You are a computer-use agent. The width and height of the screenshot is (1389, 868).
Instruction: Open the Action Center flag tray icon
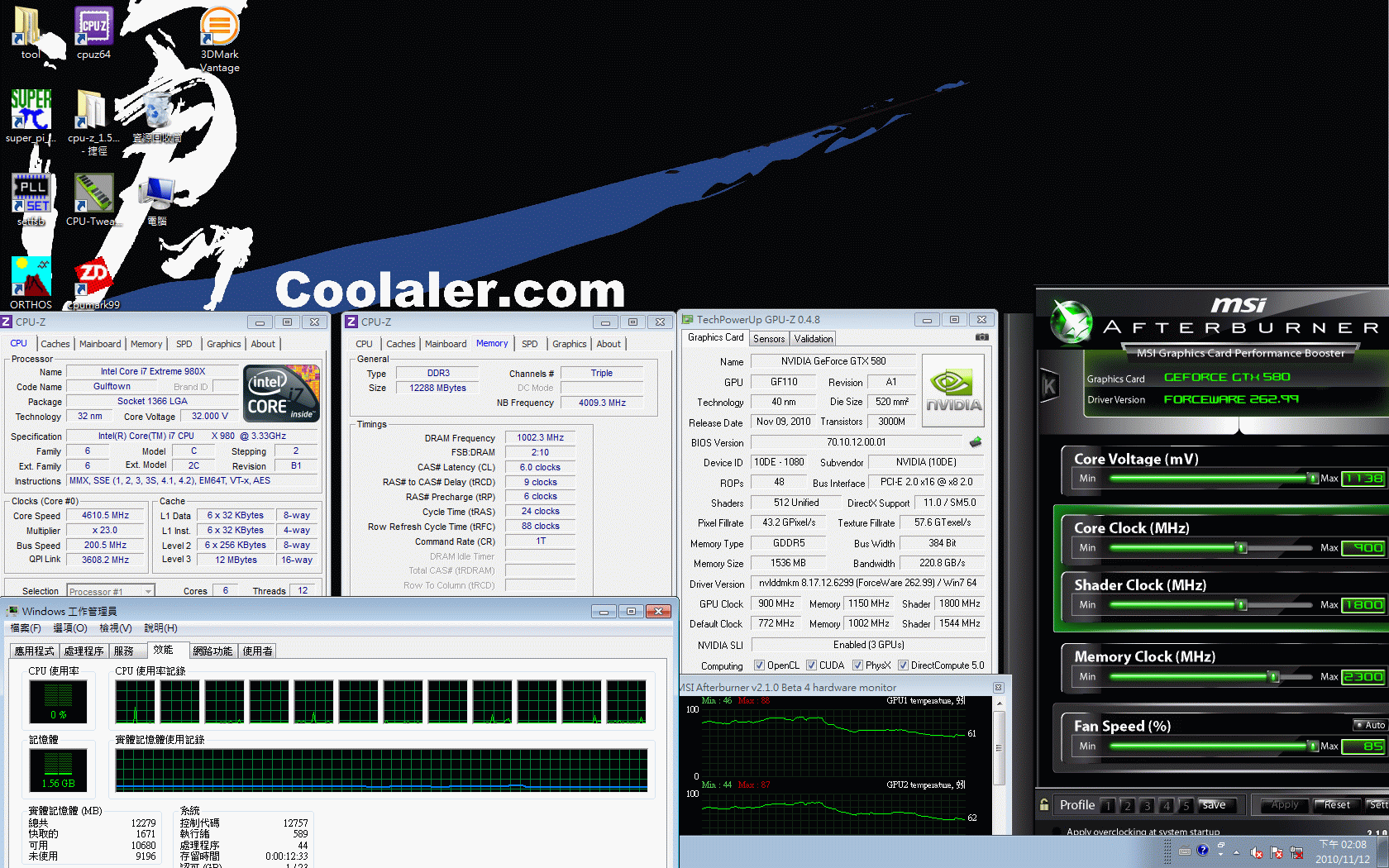pos(1277,852)
